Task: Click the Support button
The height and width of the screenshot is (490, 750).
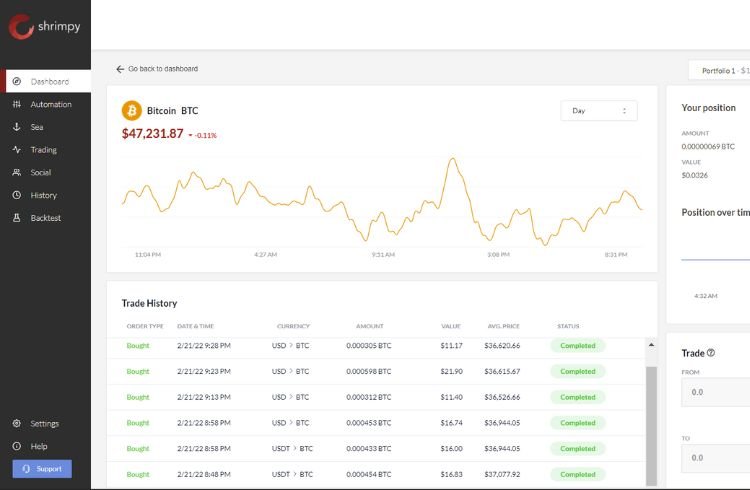Action: 42,468
